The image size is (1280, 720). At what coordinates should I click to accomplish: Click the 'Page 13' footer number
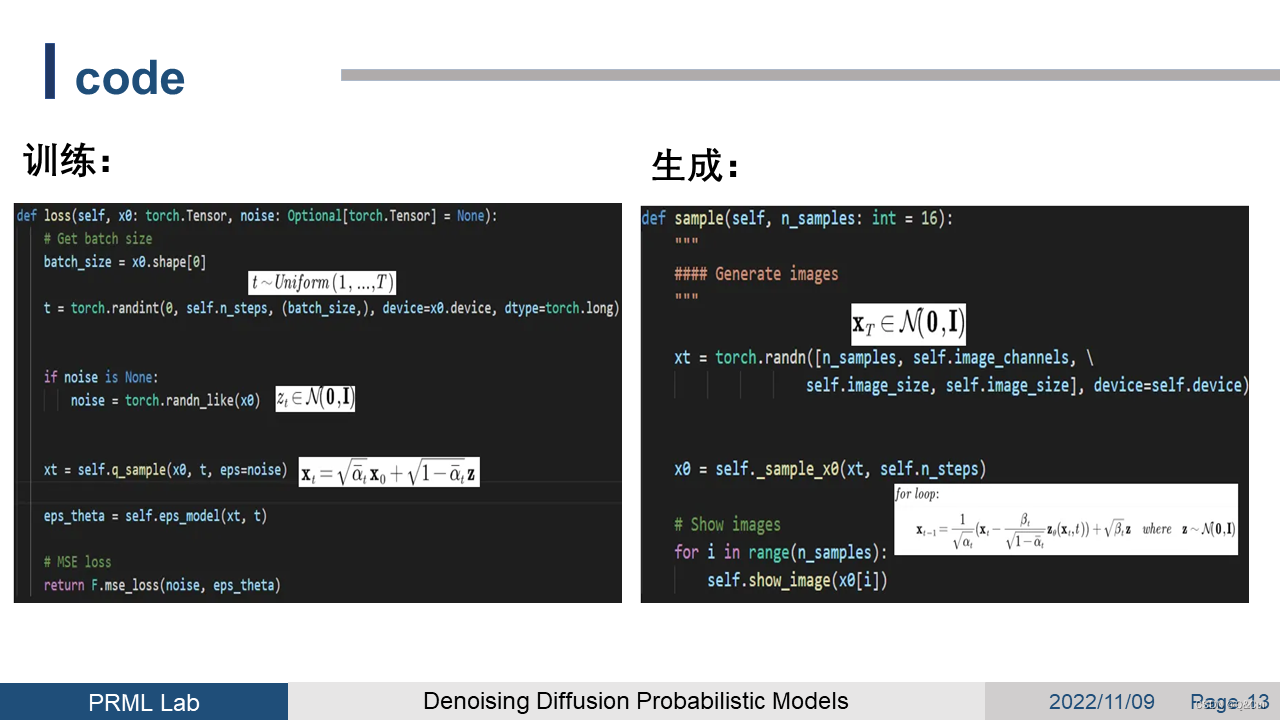pyautogui.click(x=1230, y=702)
